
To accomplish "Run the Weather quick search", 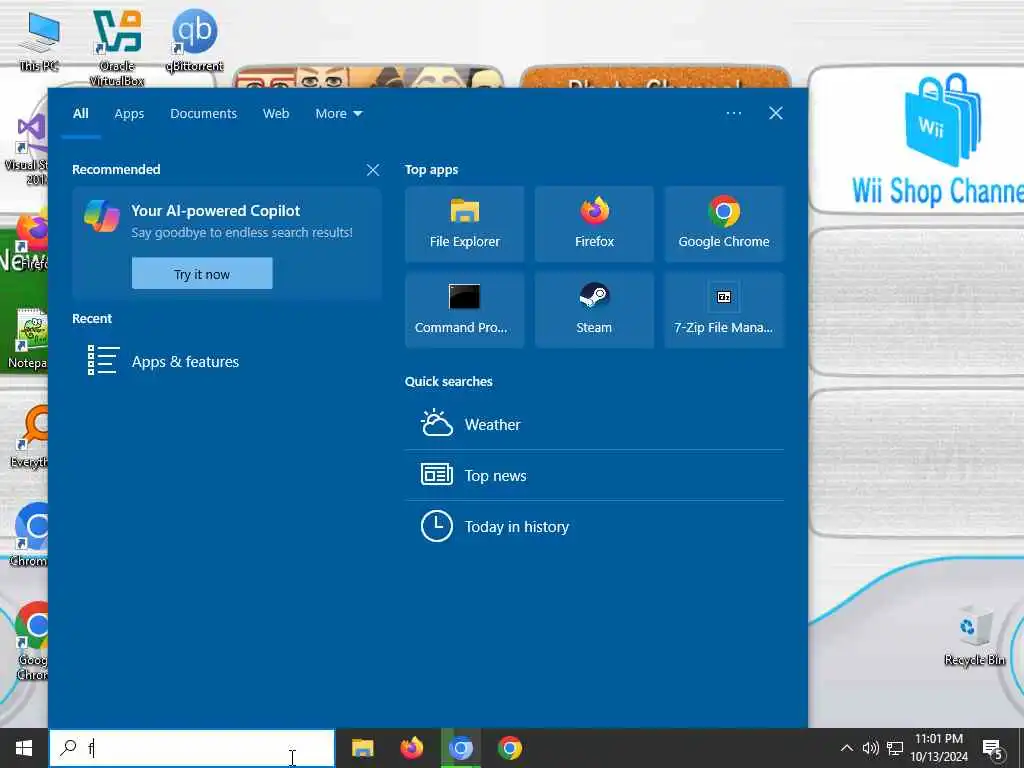I will coord(594,424).
